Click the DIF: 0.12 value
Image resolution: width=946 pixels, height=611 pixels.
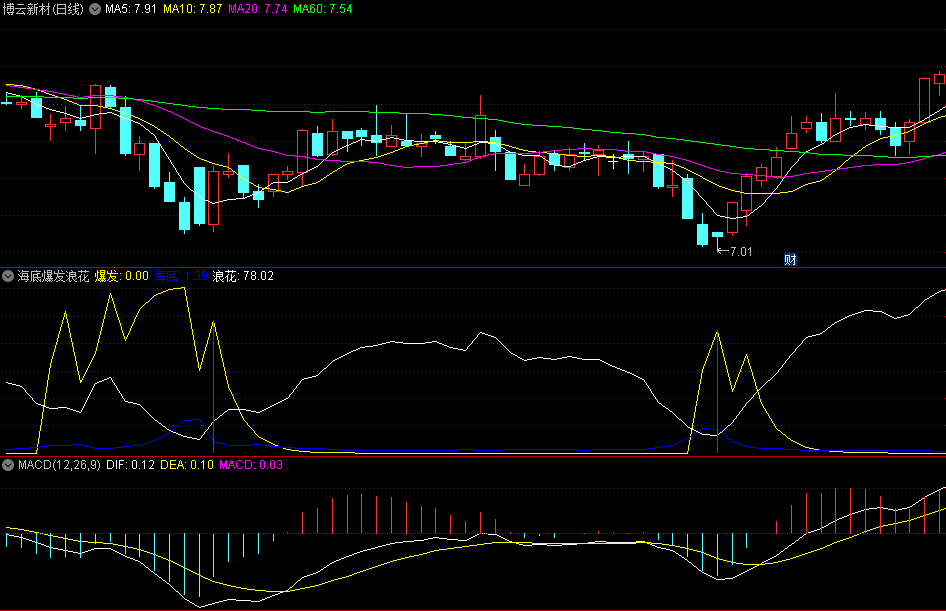(130, 465)
